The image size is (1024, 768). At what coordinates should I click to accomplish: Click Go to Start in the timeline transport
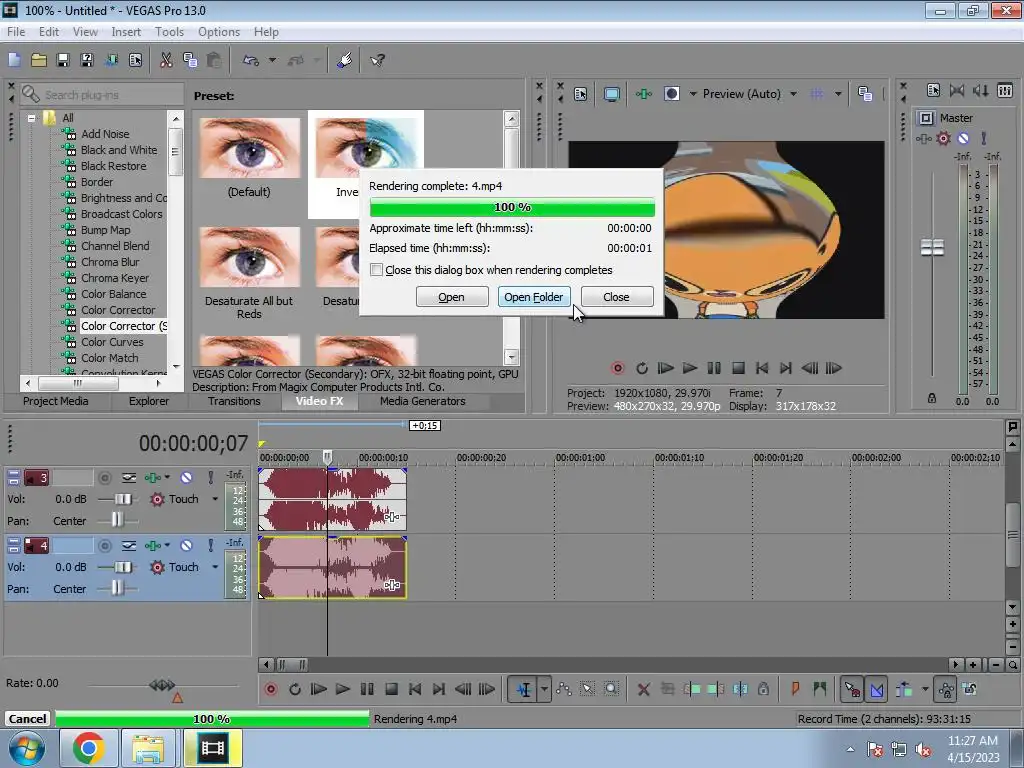(x=415, y=689)
